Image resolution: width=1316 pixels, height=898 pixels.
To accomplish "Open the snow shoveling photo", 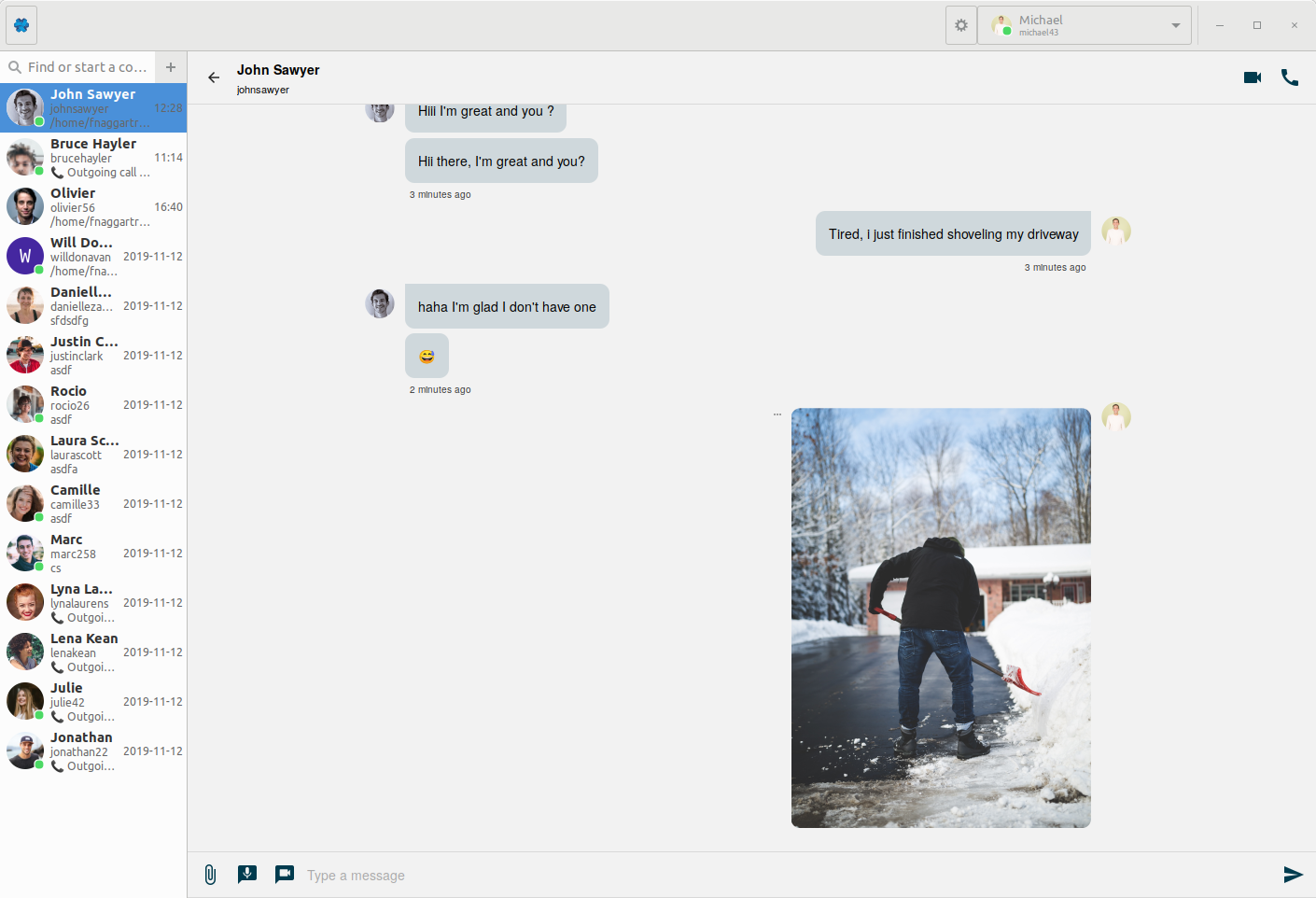I will pos(941,618).
